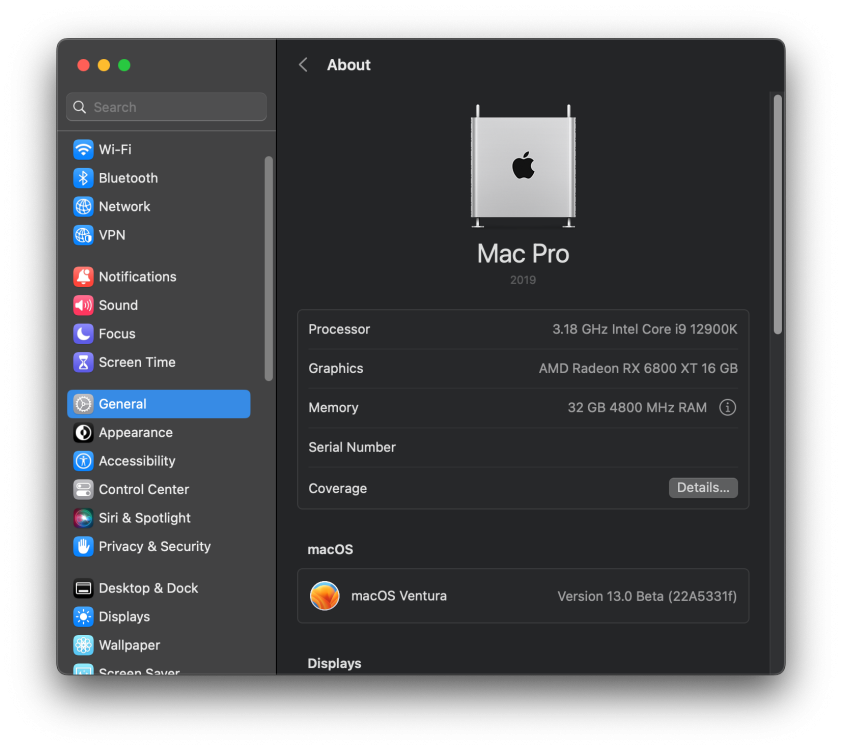Viewport: 842px width, 750px height.
Task: Go back using the About chevron
Action: click(303, 65)
